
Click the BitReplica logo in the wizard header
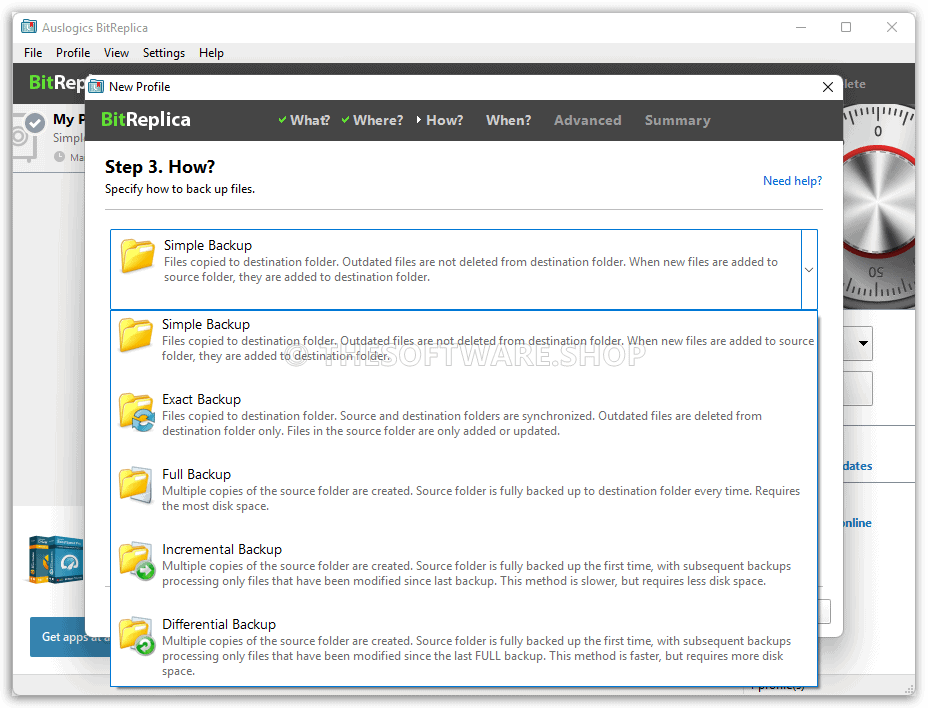(x=146, y=120)
